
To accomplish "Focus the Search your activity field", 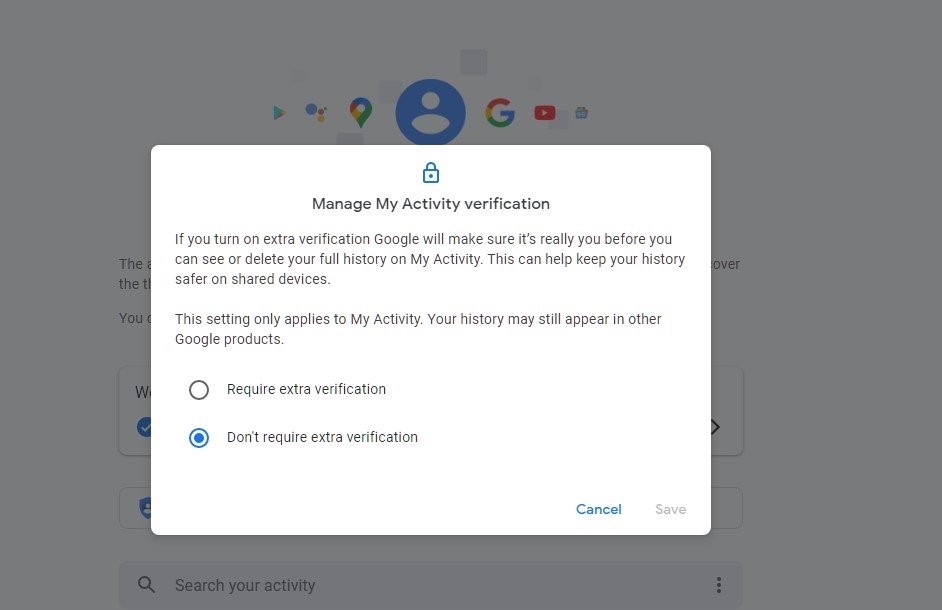I will 431,585.
